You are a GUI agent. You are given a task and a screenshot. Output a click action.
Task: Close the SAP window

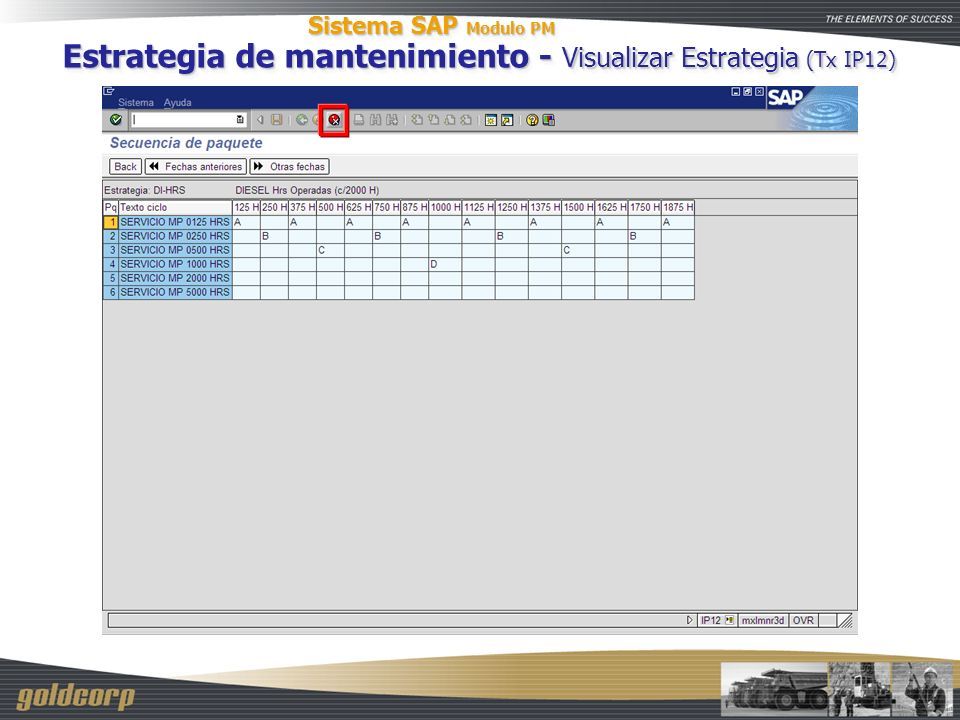tap(759, 92)
